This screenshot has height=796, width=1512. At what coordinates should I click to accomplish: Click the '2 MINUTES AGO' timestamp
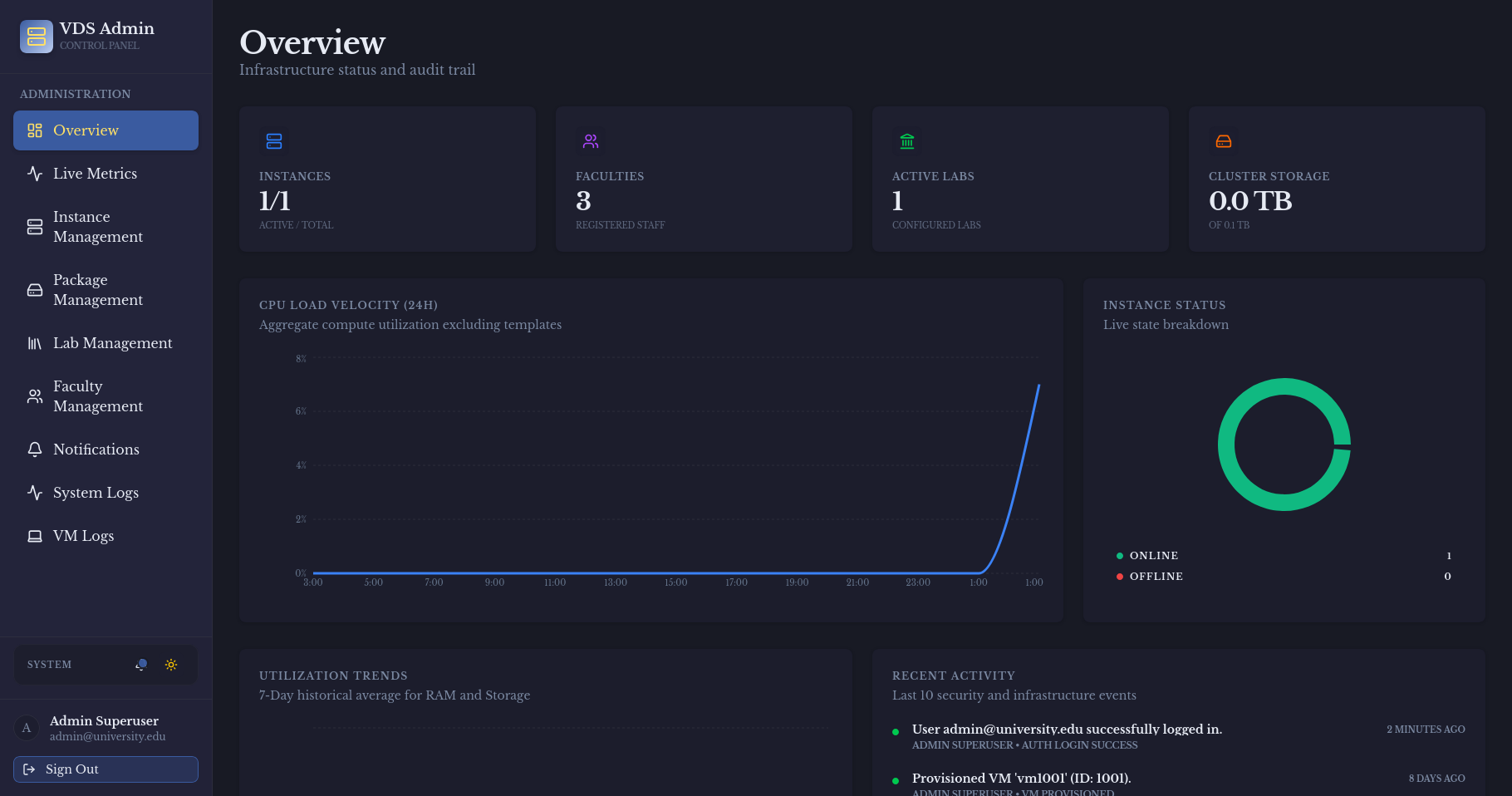pos(1426,730)
